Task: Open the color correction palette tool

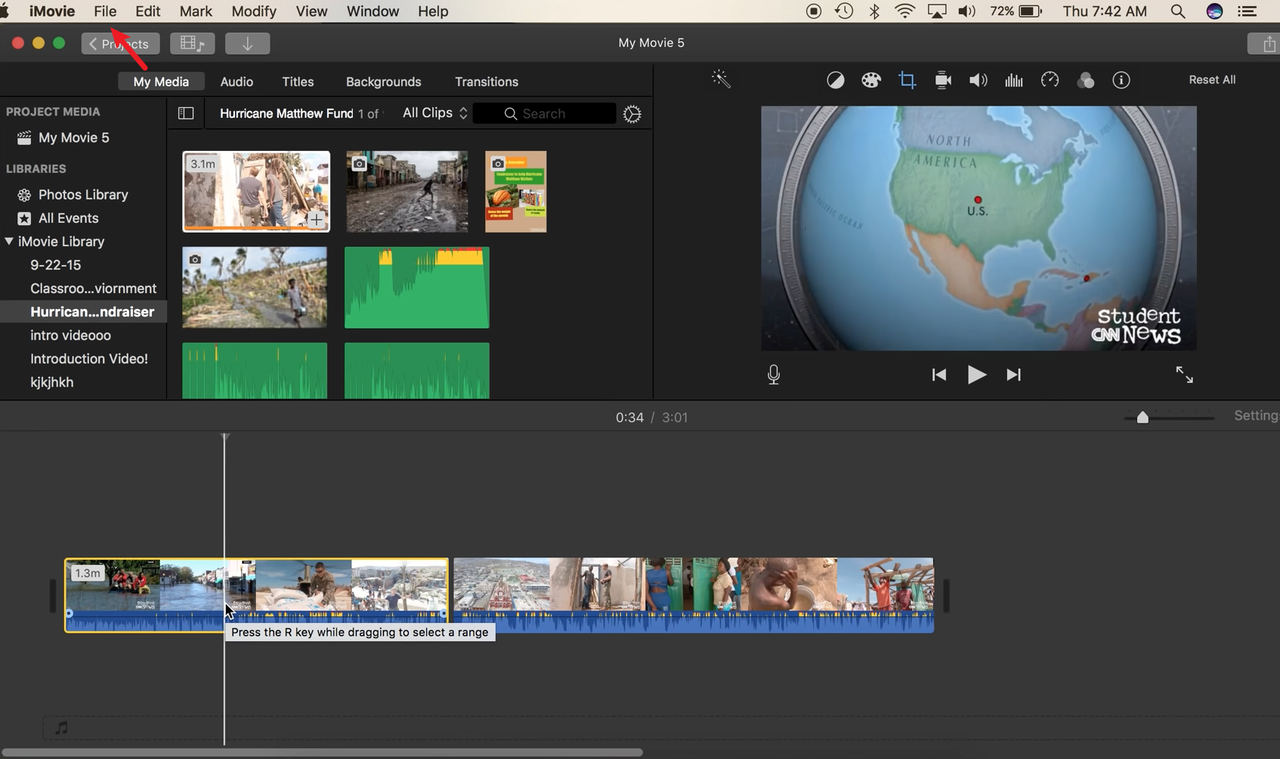Action: 871,81
